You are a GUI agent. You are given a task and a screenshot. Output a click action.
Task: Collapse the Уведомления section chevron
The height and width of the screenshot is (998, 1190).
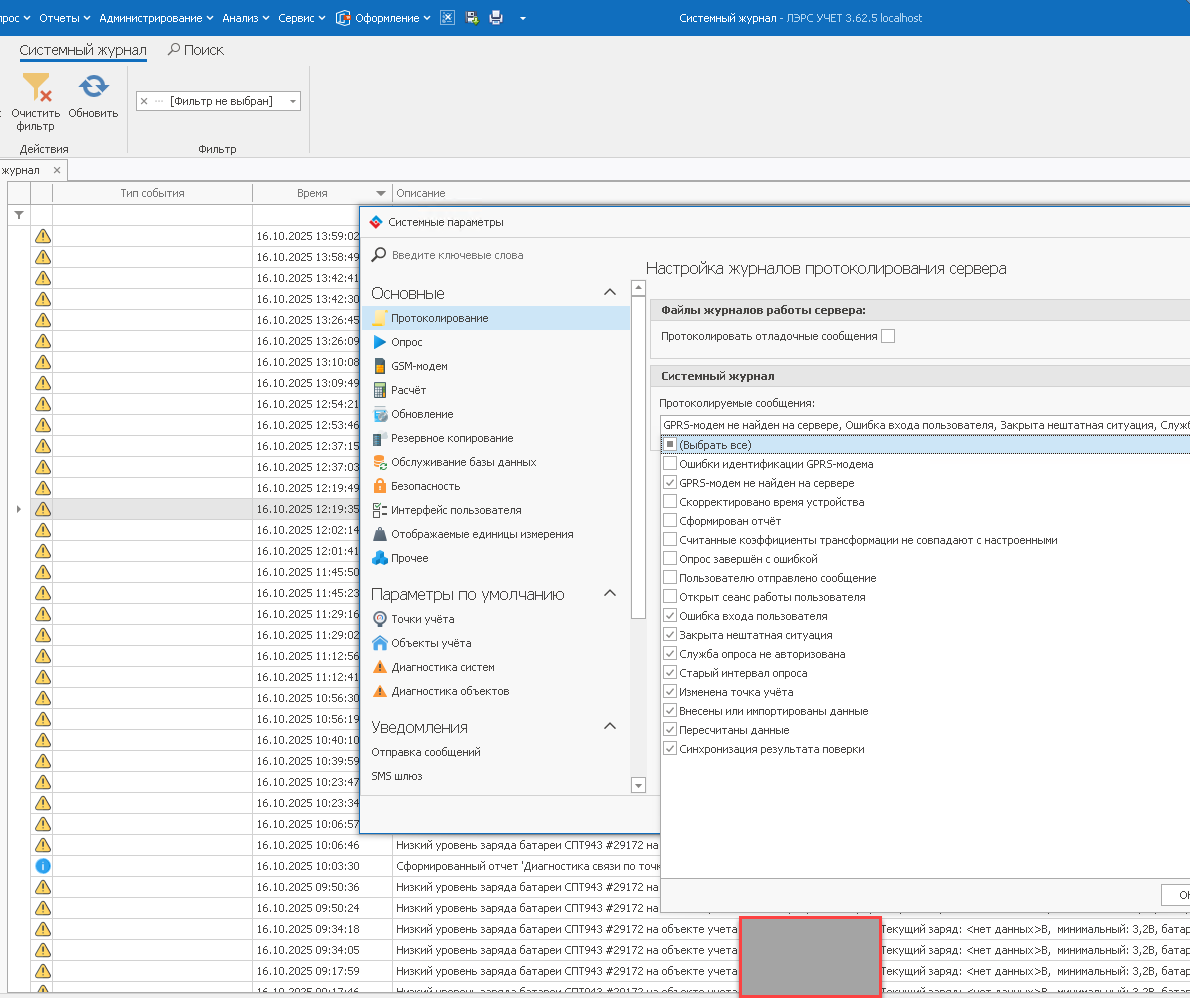(610, 727)
